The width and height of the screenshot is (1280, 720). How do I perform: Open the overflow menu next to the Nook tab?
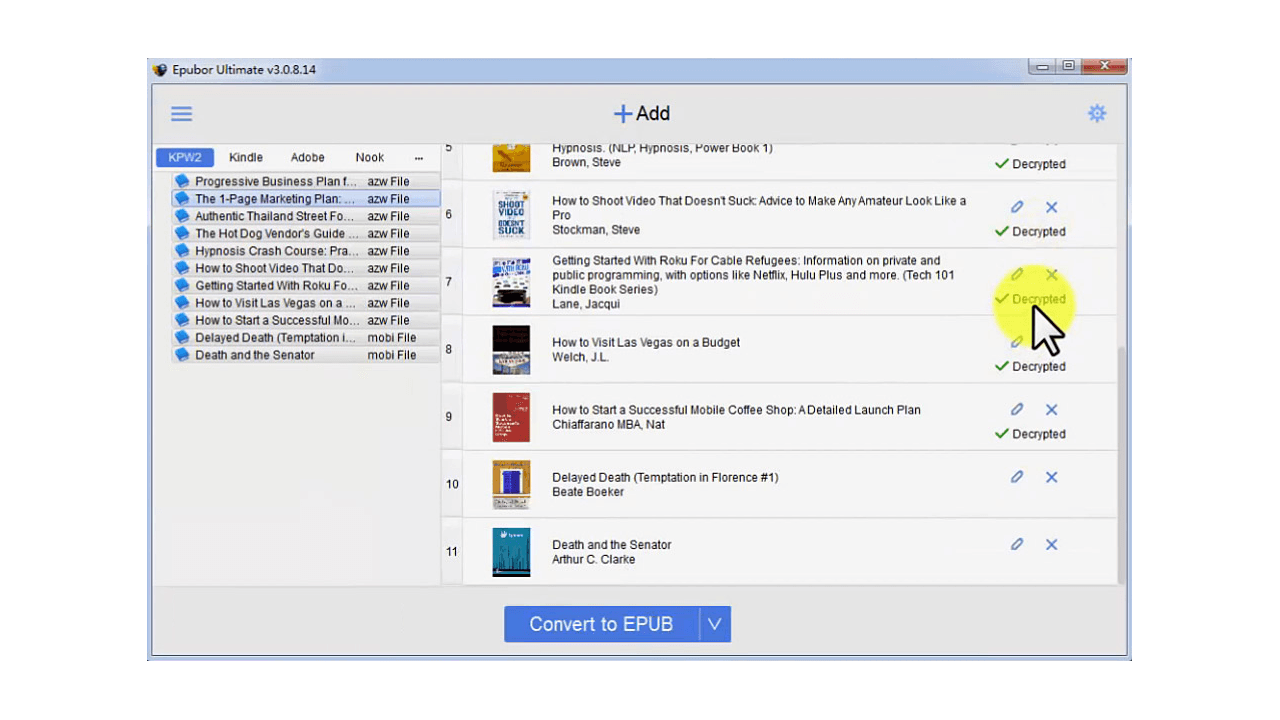419,157
